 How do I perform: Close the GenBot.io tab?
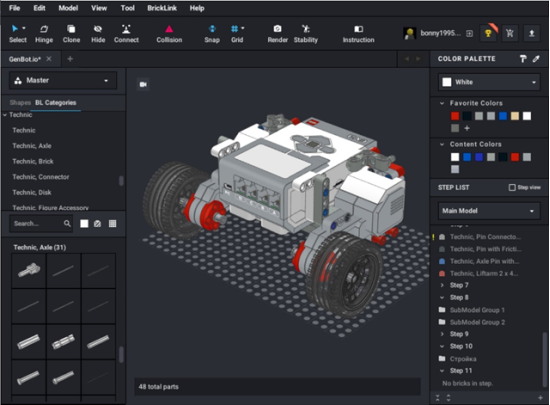point(49,59)
